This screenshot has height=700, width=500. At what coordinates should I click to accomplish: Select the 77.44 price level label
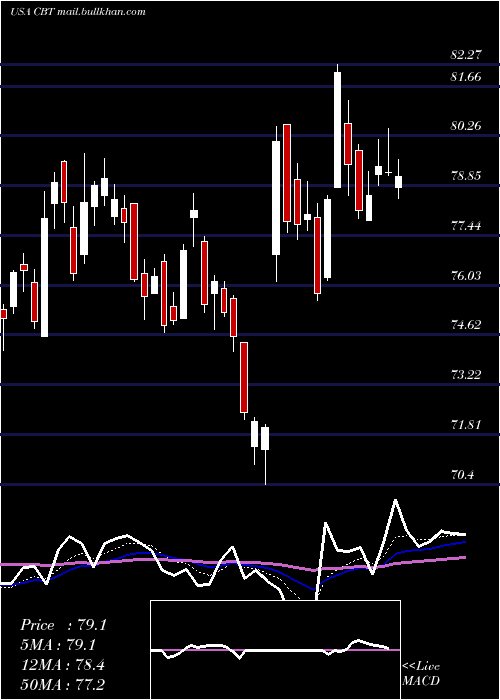(x=466, y=226)
